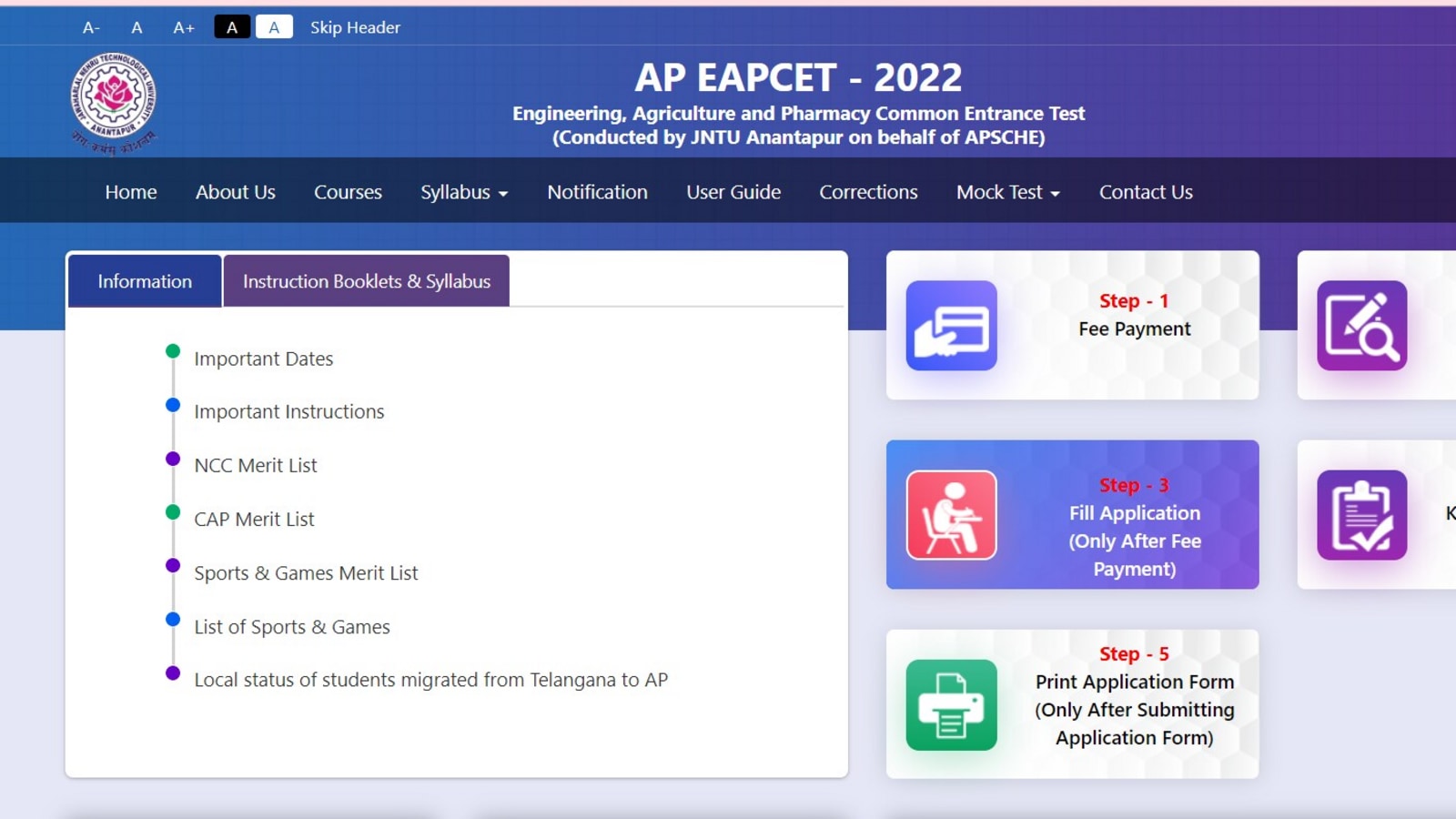Open List of Sports & Games link
The height and width of the screenshot is (819, 1456).
pyautogui.click(x=292, y=626)
